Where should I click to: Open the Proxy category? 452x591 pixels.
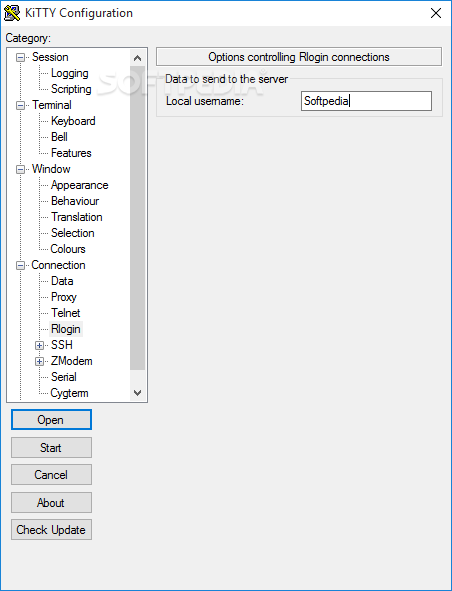(x=64, y=297)
